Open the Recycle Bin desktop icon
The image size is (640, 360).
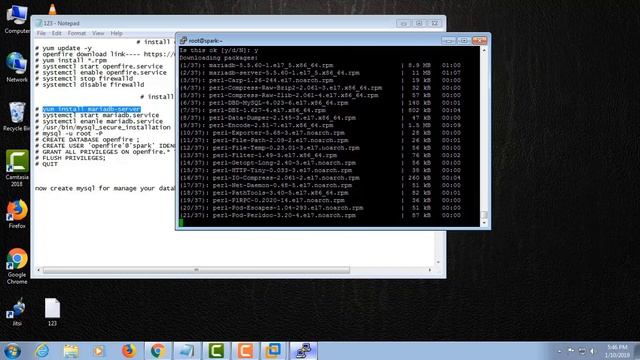16,116
